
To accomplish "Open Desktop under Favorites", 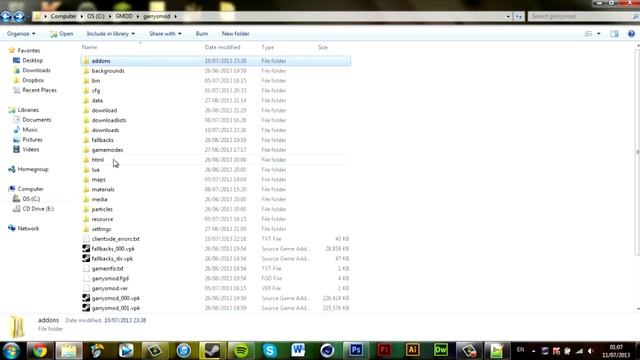I will point(32,60).
